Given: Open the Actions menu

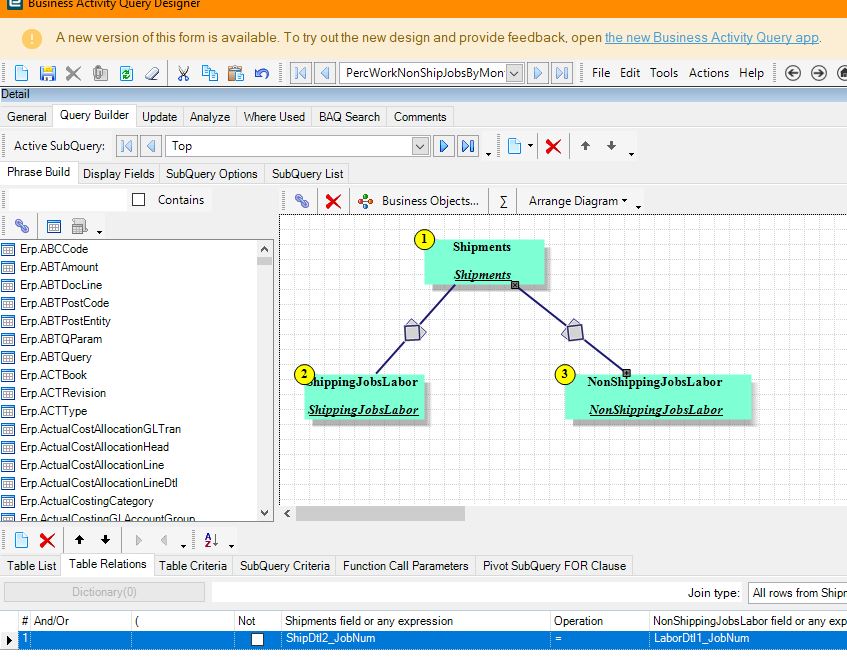Looking at the screenshot, I should (x=709, y=73).
